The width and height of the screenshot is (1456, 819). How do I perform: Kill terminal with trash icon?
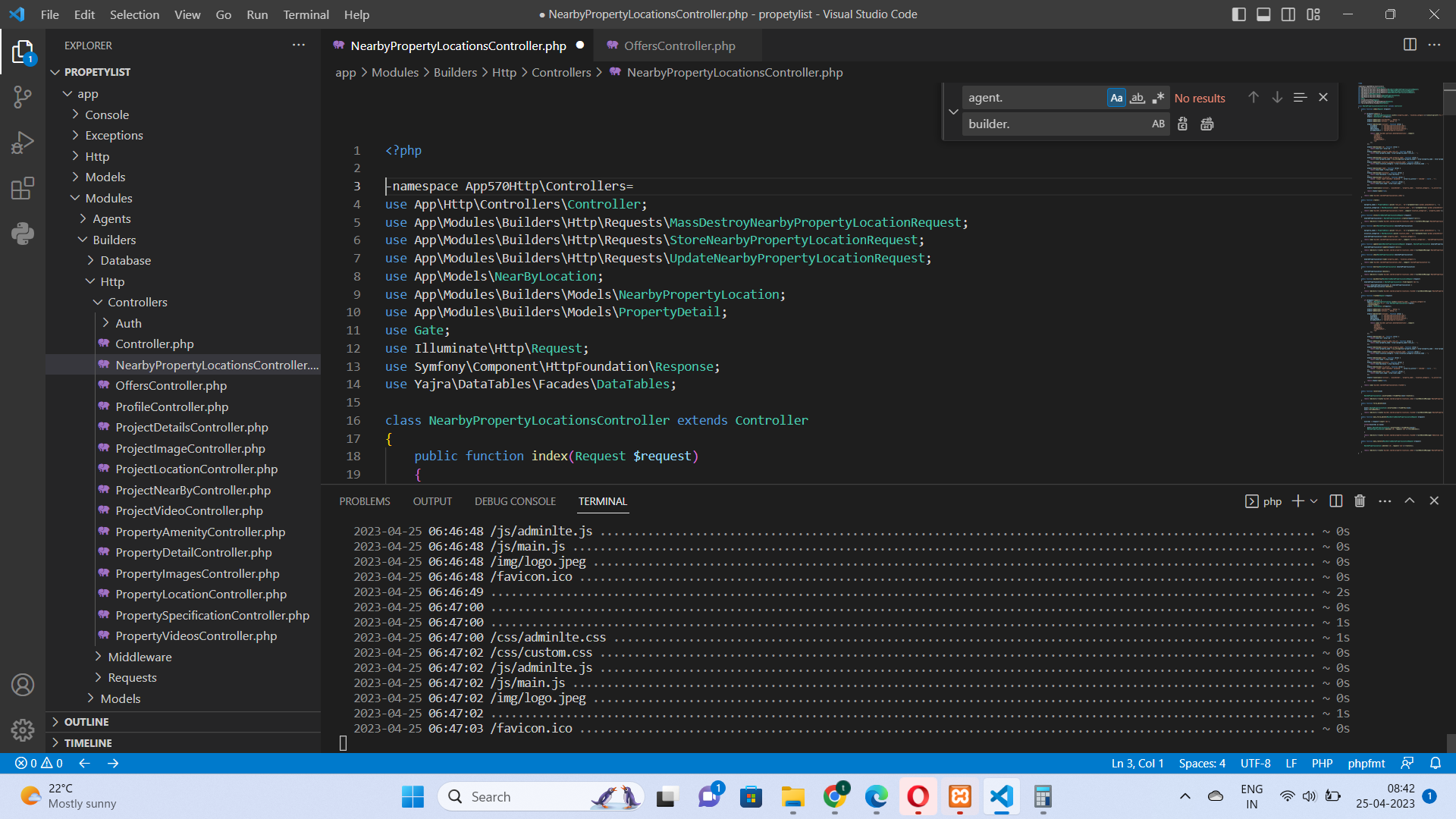click(x=1360, y=500)
